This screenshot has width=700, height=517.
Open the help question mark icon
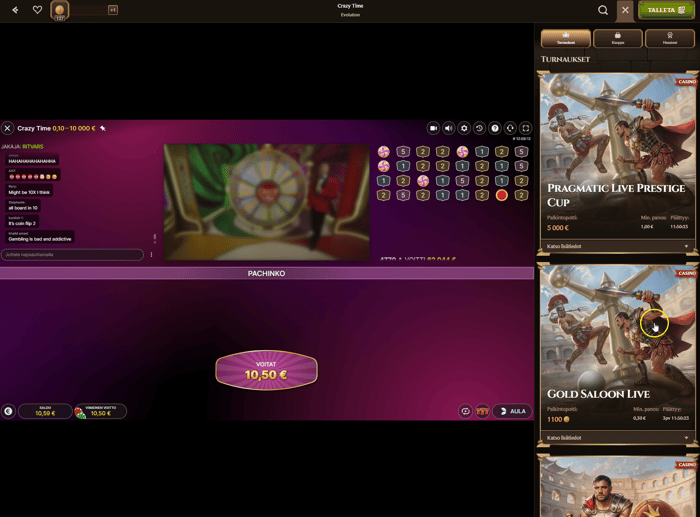pos(495,128)
